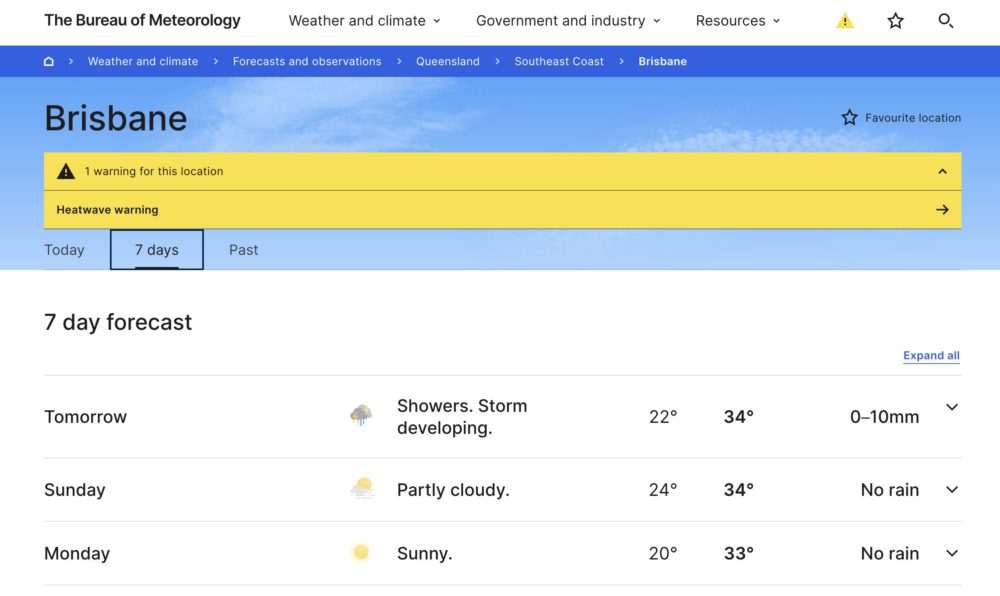Image resolution: width=1000 pixels, height=596 pixels.
Task: Switch to the Today tab
Action: click(x=64, y=250)
